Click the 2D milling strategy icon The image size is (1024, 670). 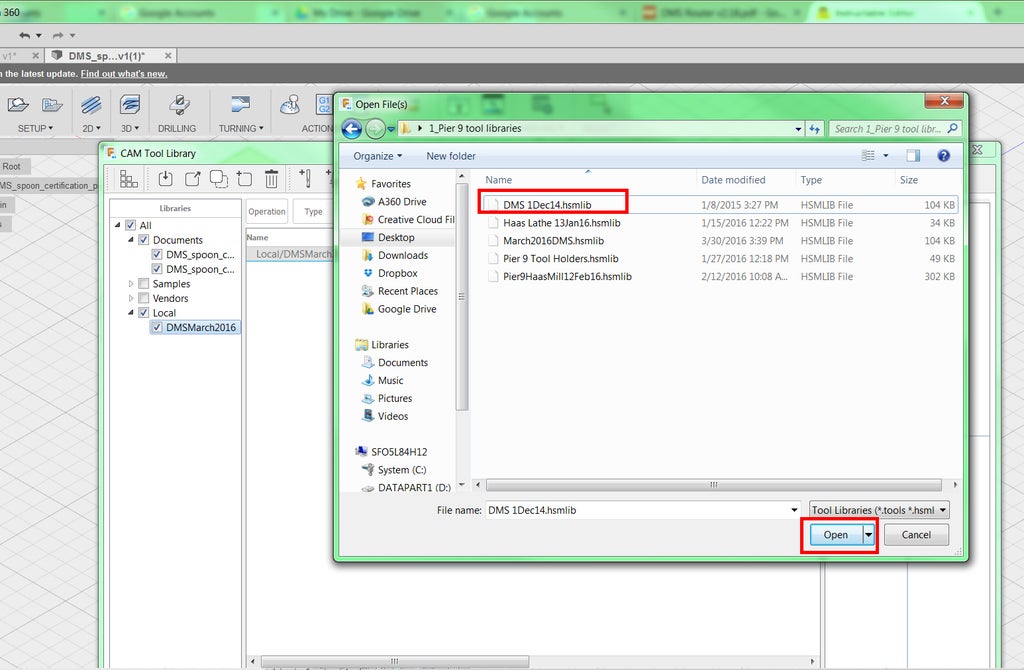click(91, 104)
